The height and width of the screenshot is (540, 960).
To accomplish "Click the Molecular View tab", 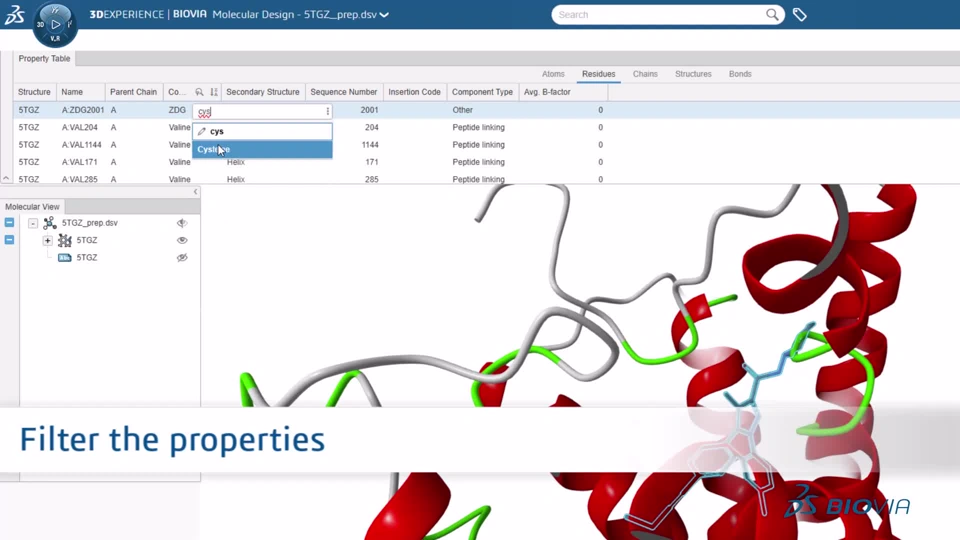I will tap(32, 207).
